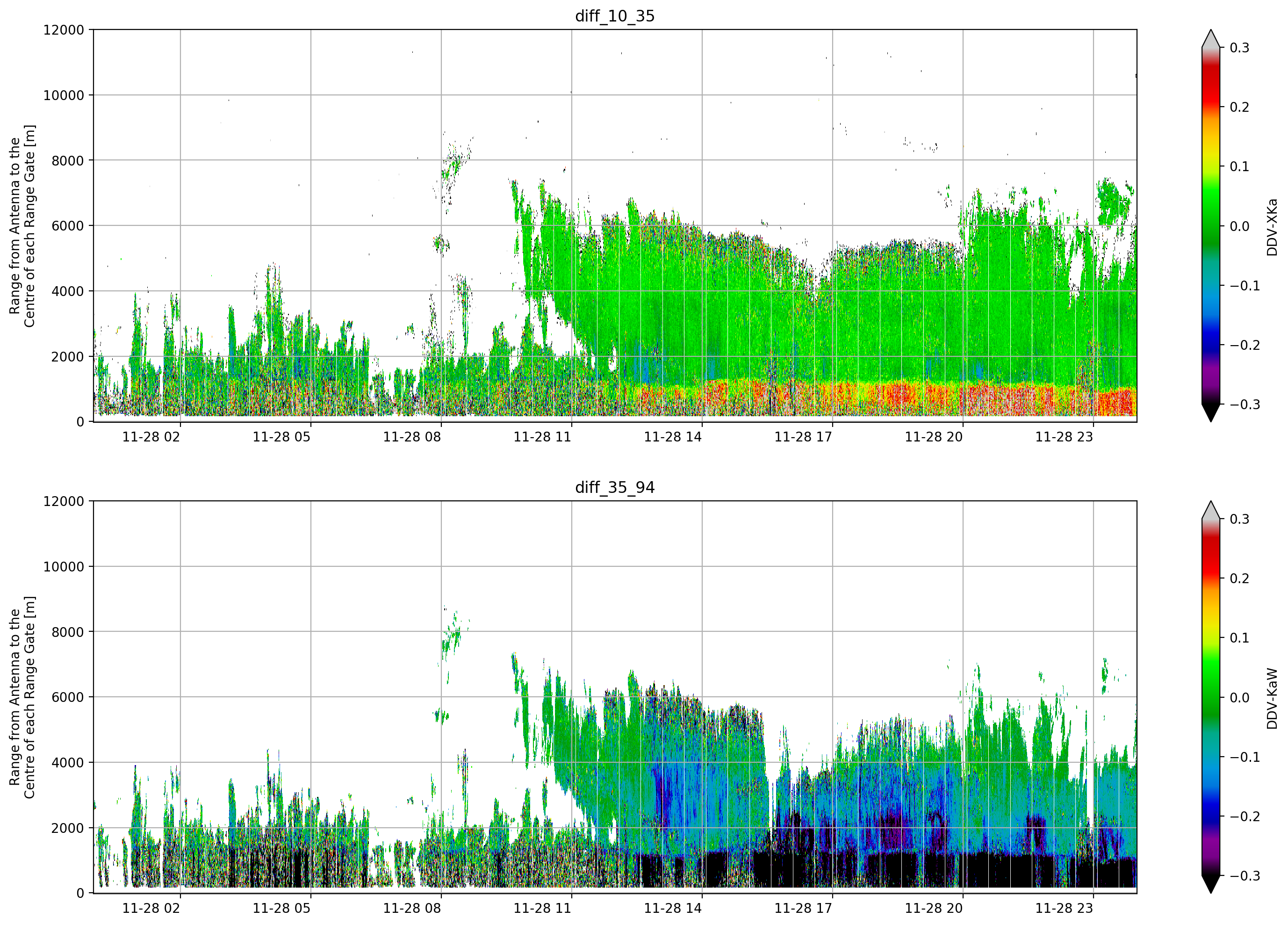Click the 6000 y-axis tick on bottom plot
The height and width of the screenshot is (925, 1288).
[68, 697]
